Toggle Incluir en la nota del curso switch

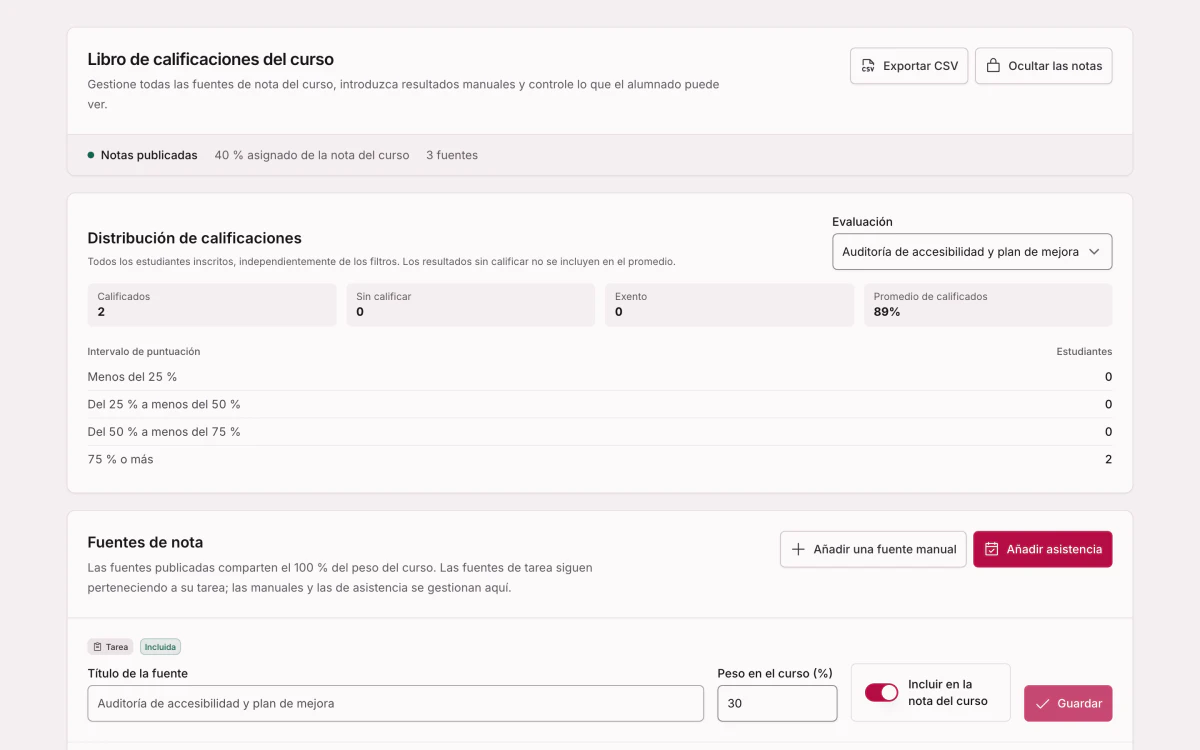(881, 692)
